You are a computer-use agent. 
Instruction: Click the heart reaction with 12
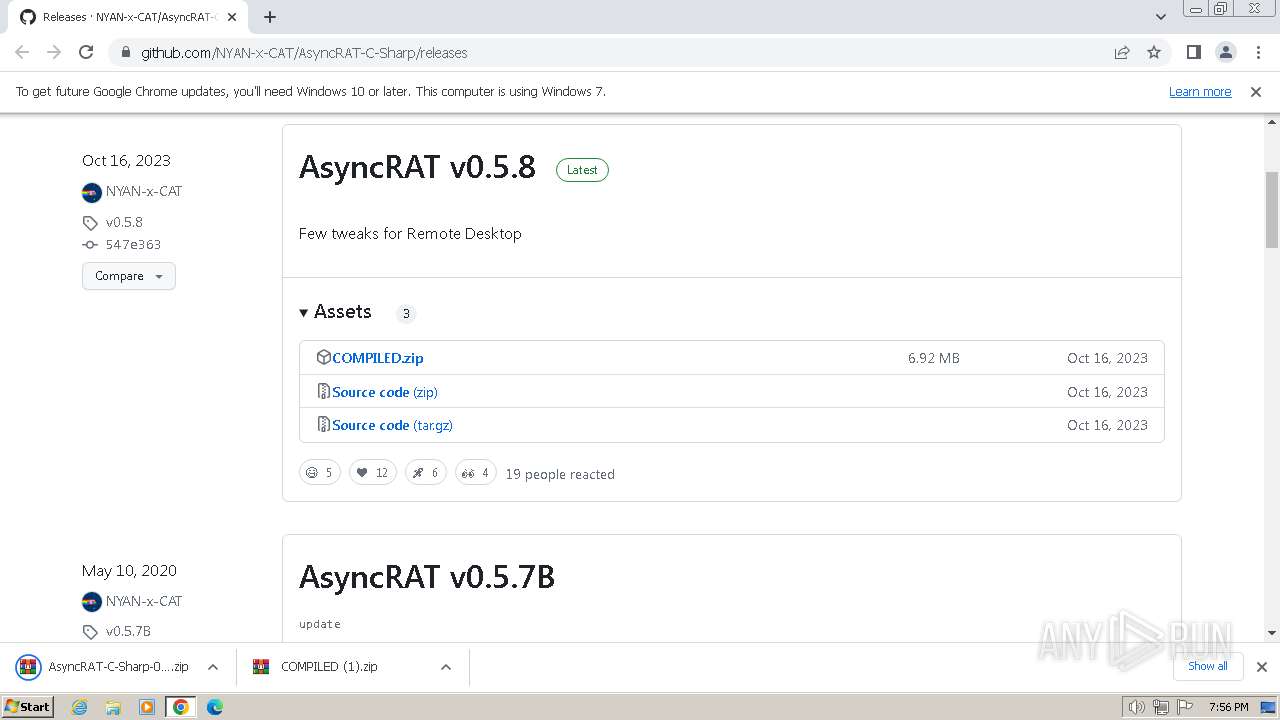pos(373,473)
